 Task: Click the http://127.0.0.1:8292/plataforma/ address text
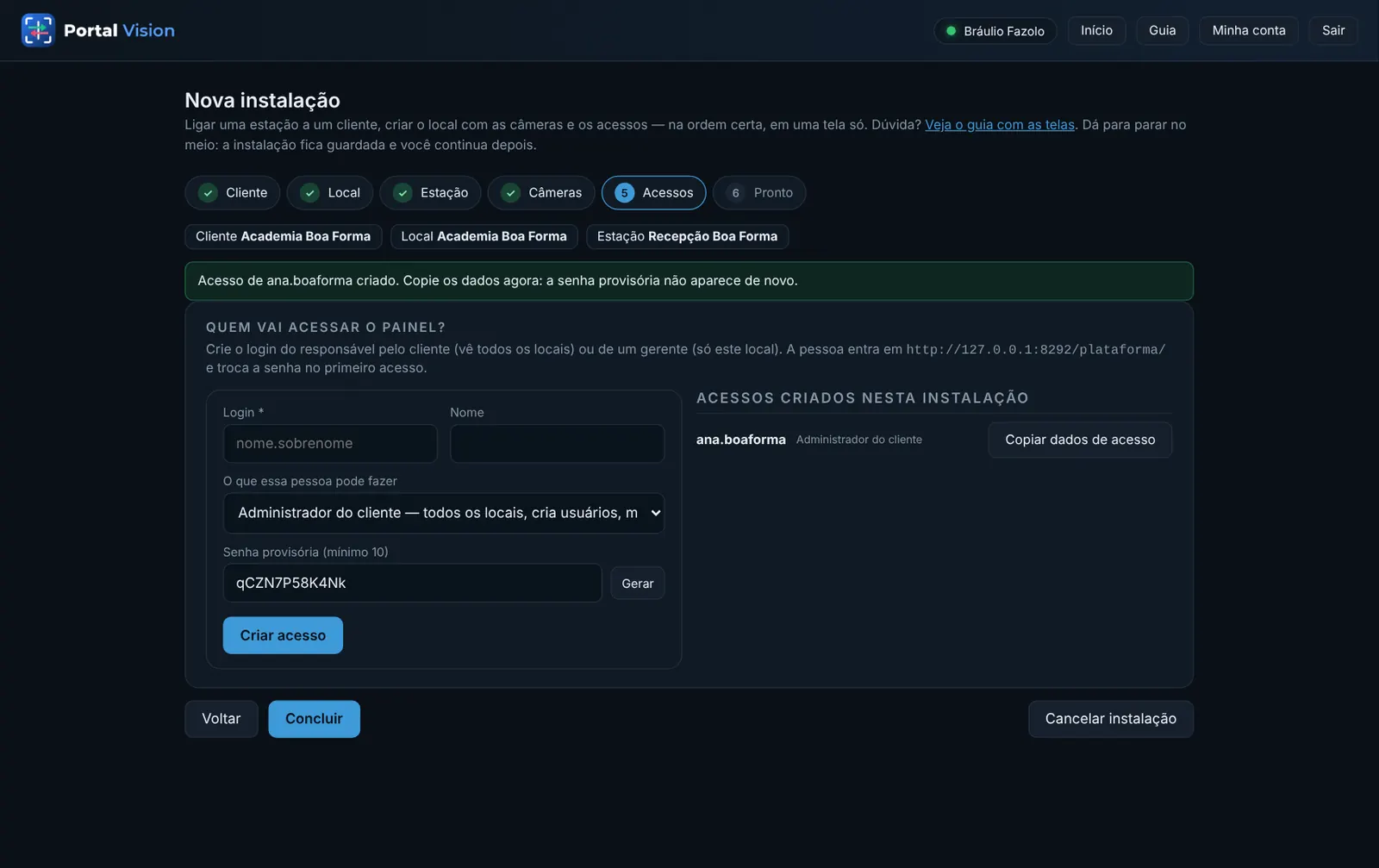pyautogui.click(x=1036, y=350)
